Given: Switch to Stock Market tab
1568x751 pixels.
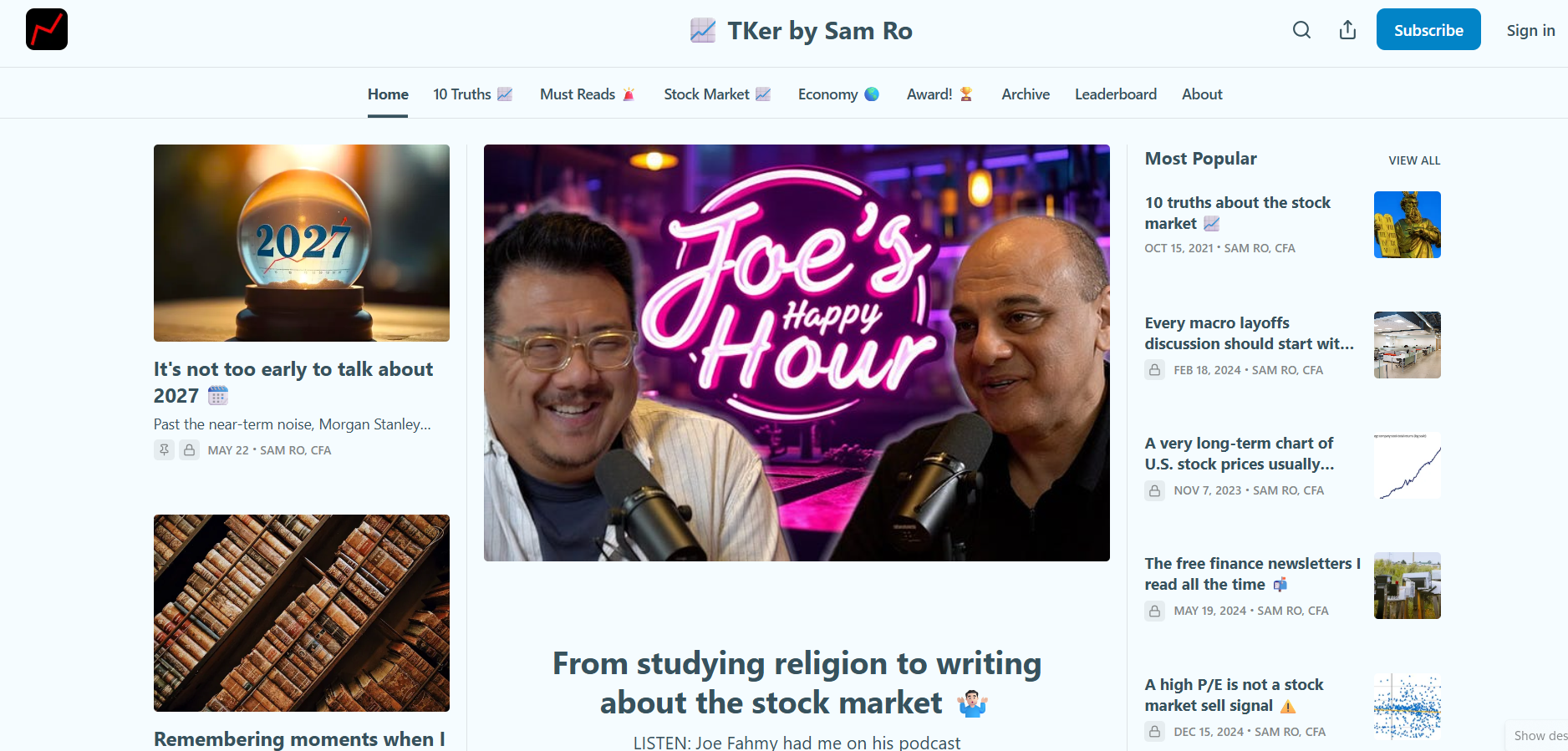Looking at the screenshot, I should tap(717, 94).
